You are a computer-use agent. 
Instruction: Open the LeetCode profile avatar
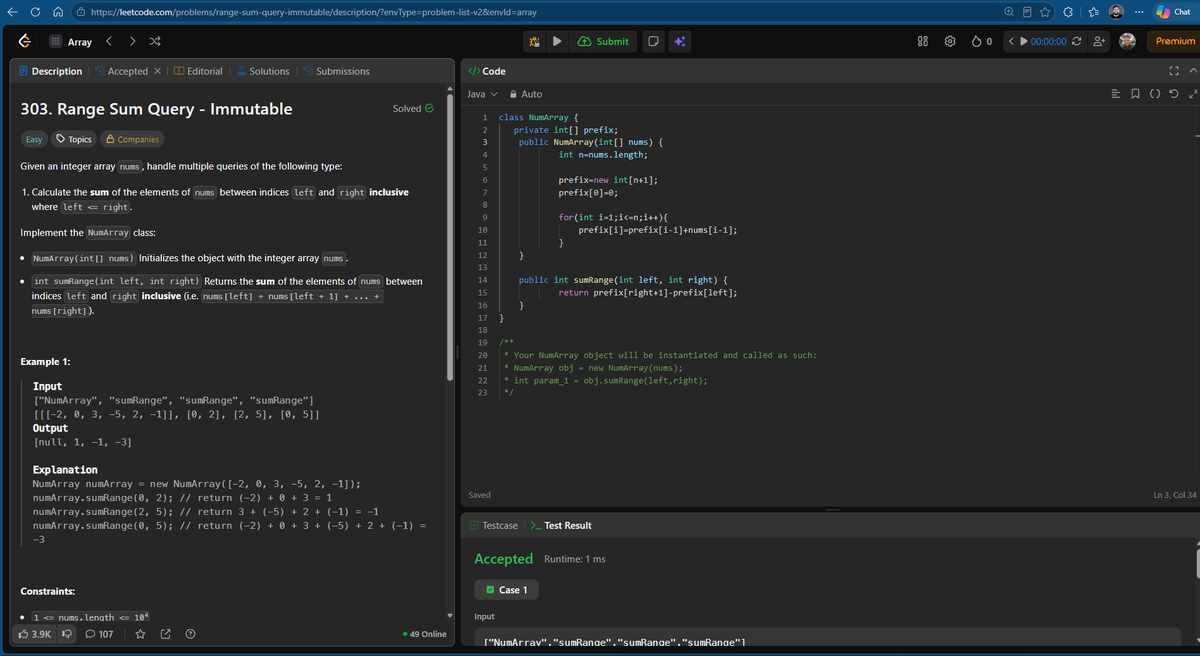click(x=1127, y=42)
